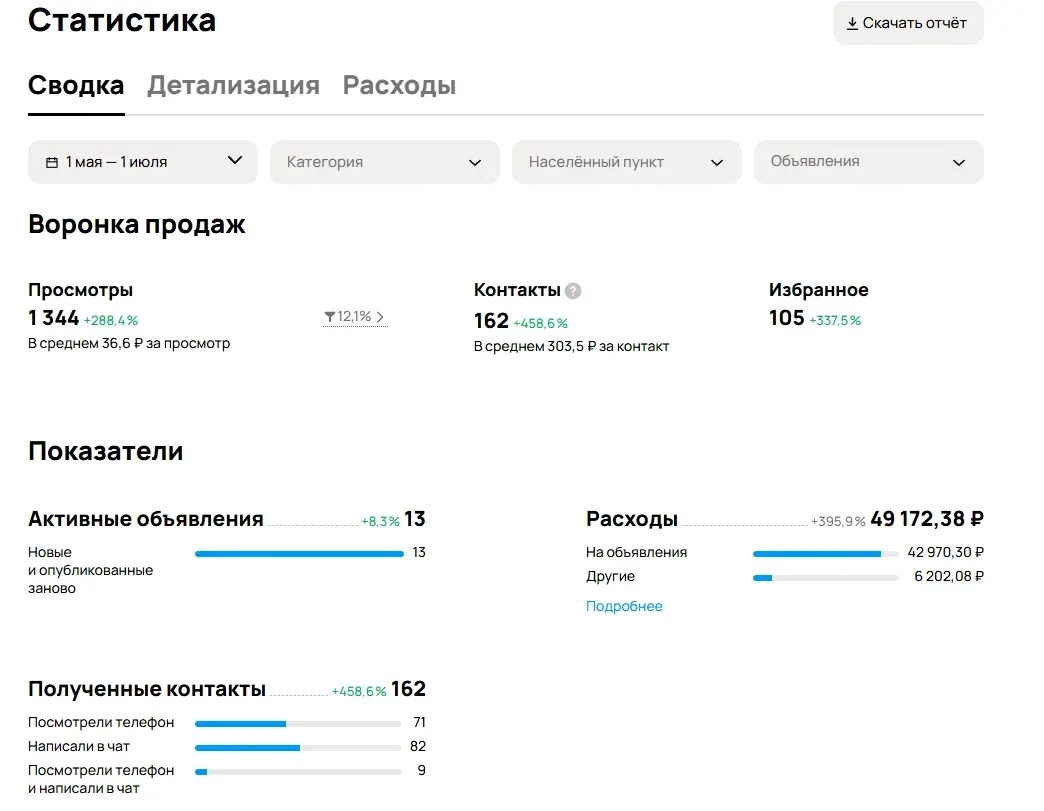
Task: Click the Расходы total 49 172,38 ₽
Action: [927, 519]
